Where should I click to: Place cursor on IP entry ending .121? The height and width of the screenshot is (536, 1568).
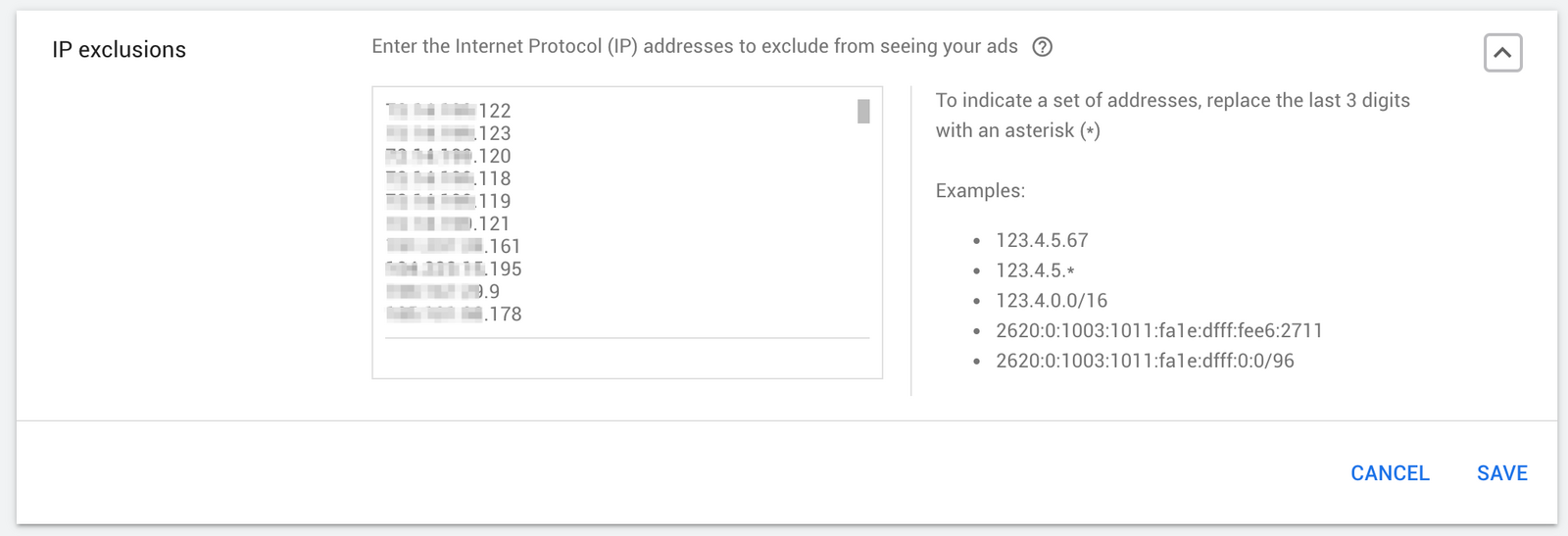[x=448, y=223]
